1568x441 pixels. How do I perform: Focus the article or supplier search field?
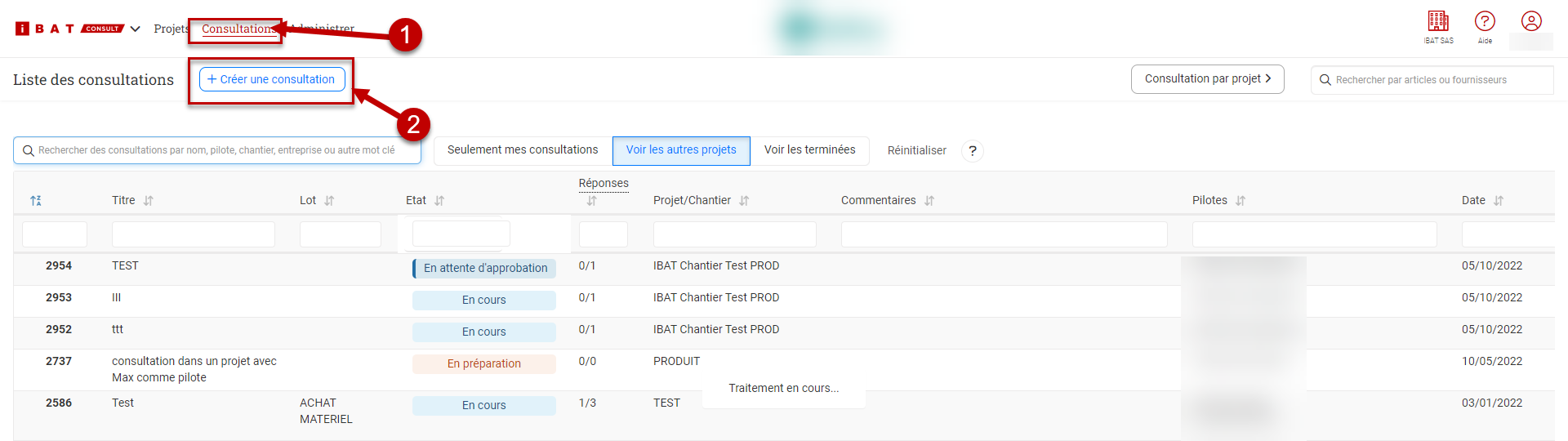[1437, 80]
